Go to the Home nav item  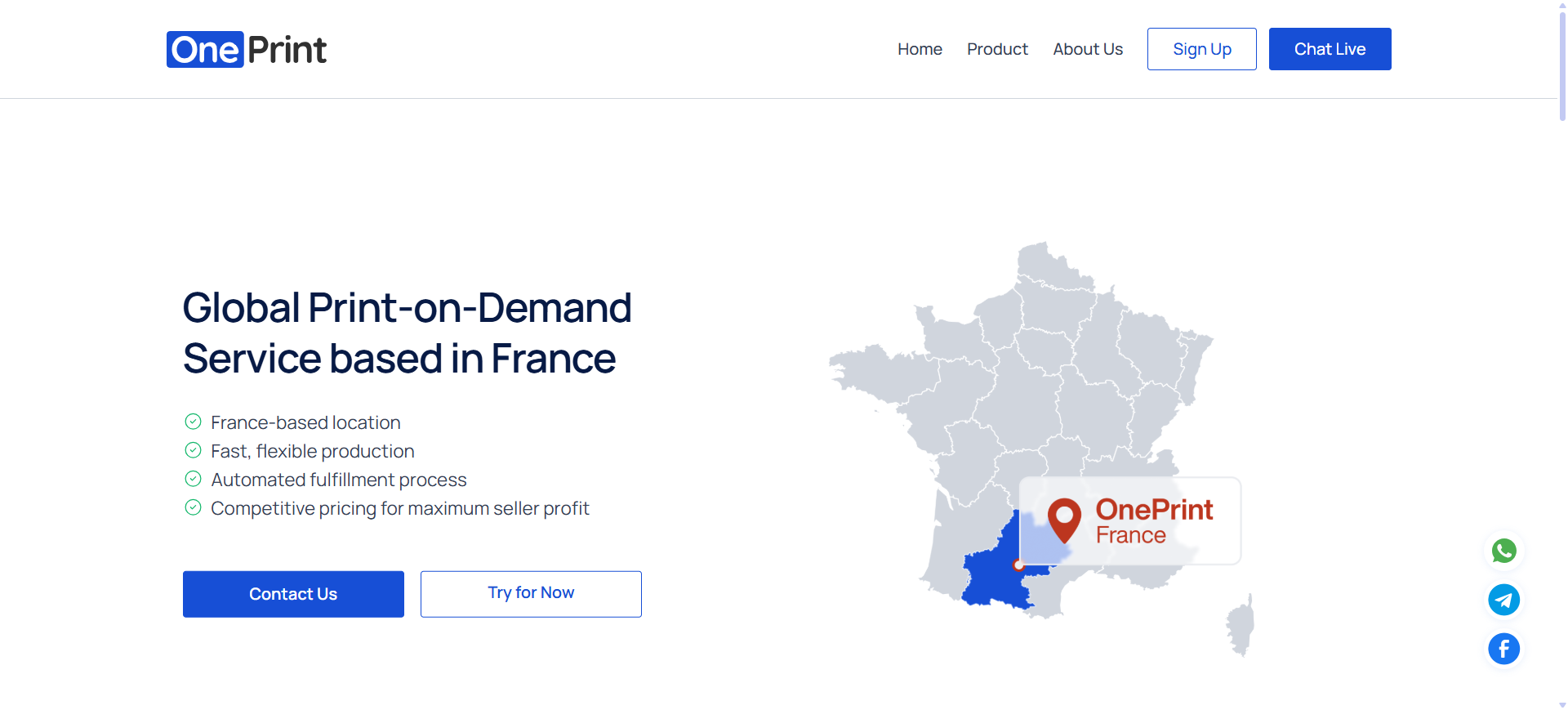point(920,49)
